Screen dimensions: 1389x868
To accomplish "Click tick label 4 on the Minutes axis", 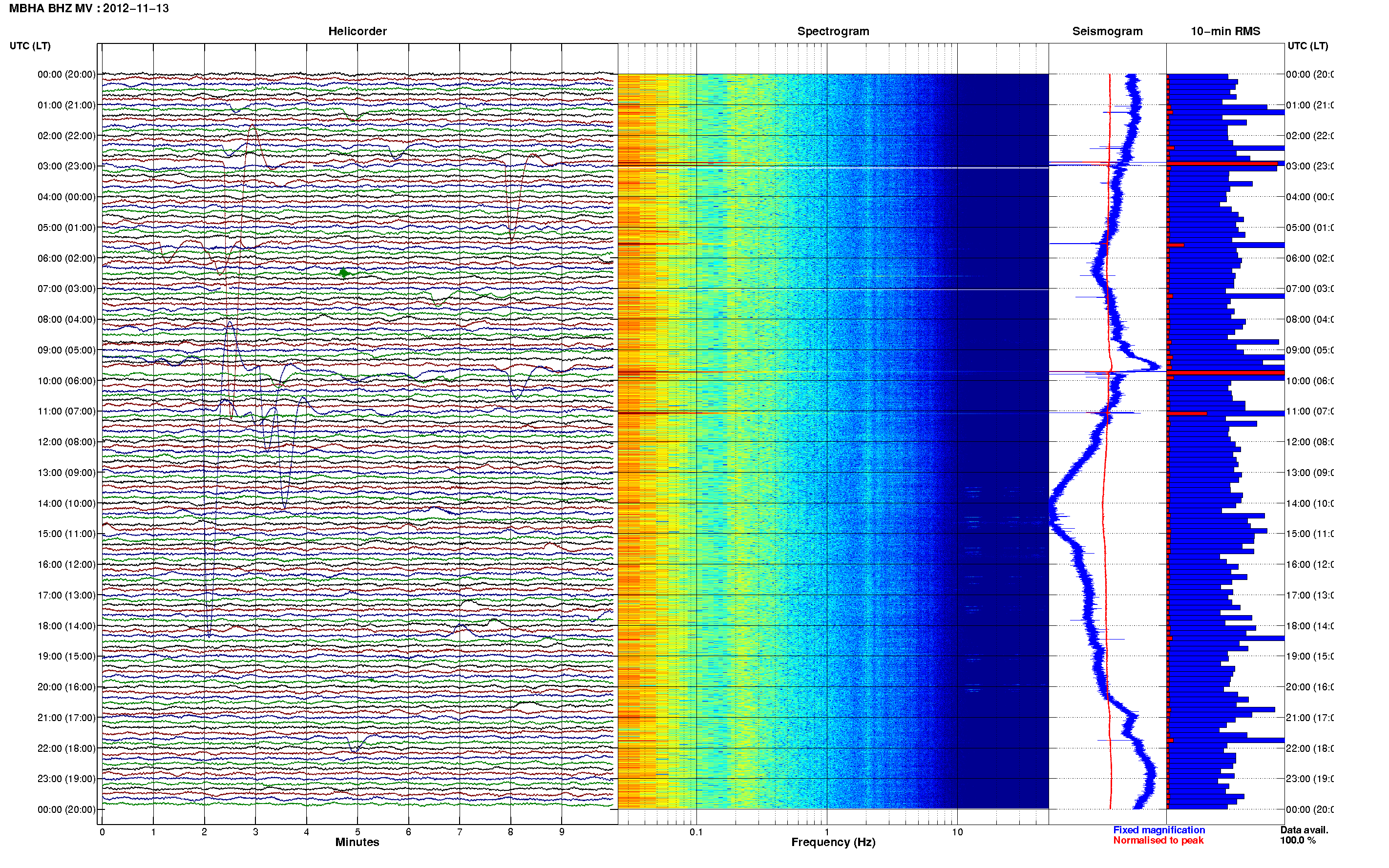I will [307, 832].
